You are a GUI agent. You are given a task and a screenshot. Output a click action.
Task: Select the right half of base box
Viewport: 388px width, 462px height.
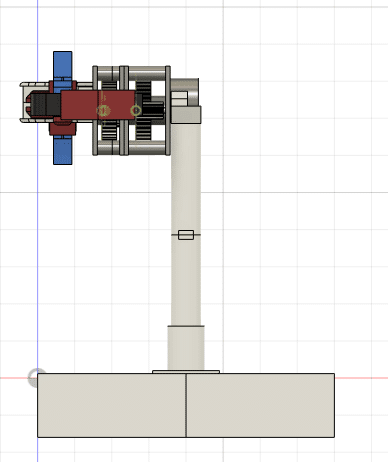click(x=260, y=405)
